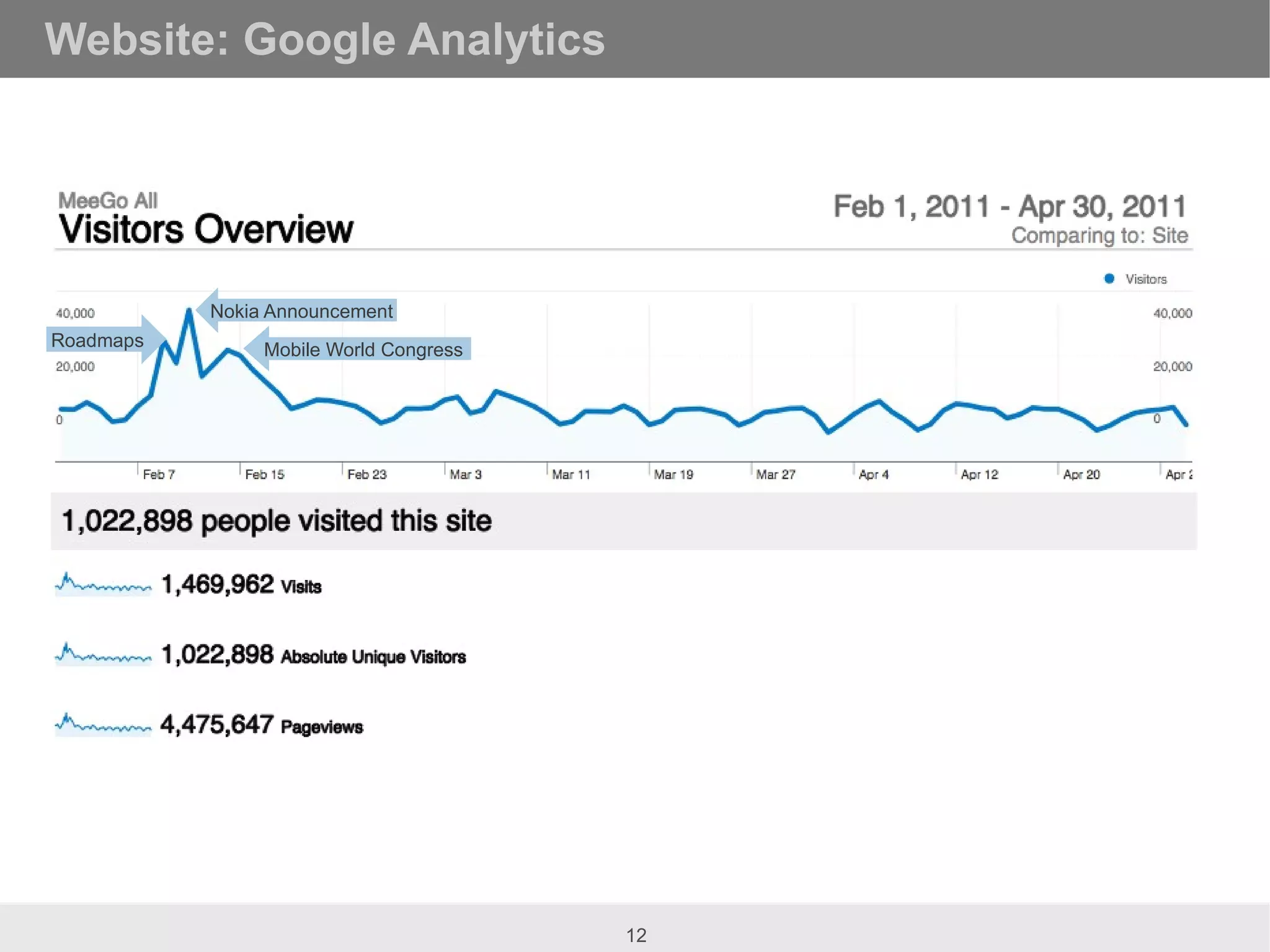Click the 'Feb 7' axis label
1270x952 pixels.
159,474
